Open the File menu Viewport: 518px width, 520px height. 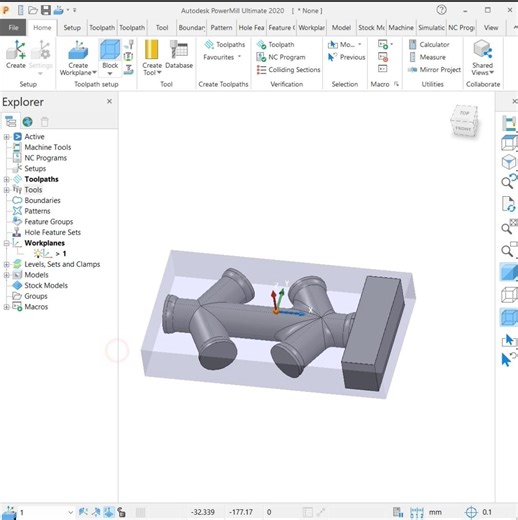pyautogui.click(x=13, y=28)
